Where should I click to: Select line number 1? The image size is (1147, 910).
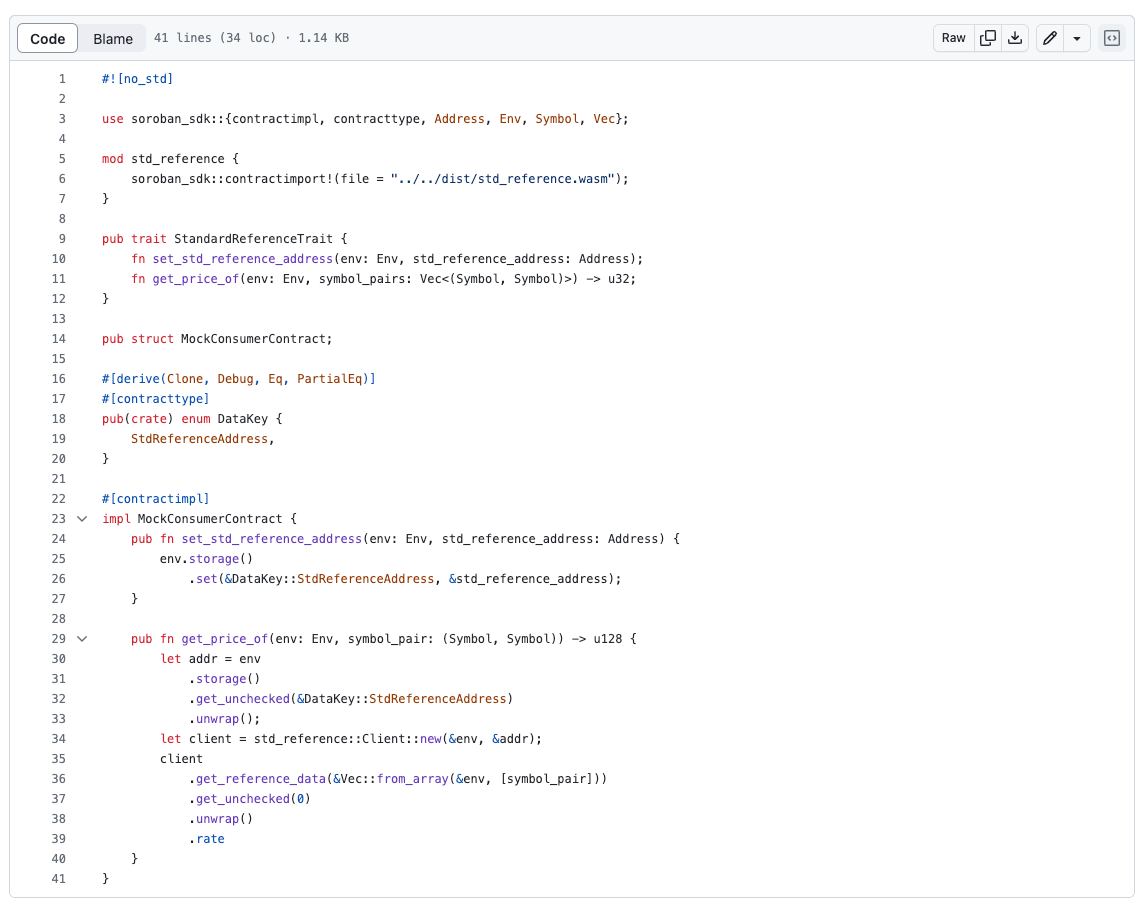click(x=62, y=79)
